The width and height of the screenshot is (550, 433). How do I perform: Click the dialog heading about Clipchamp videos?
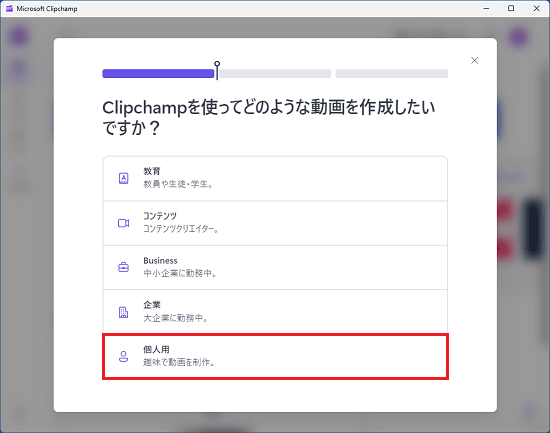[269, 117]
